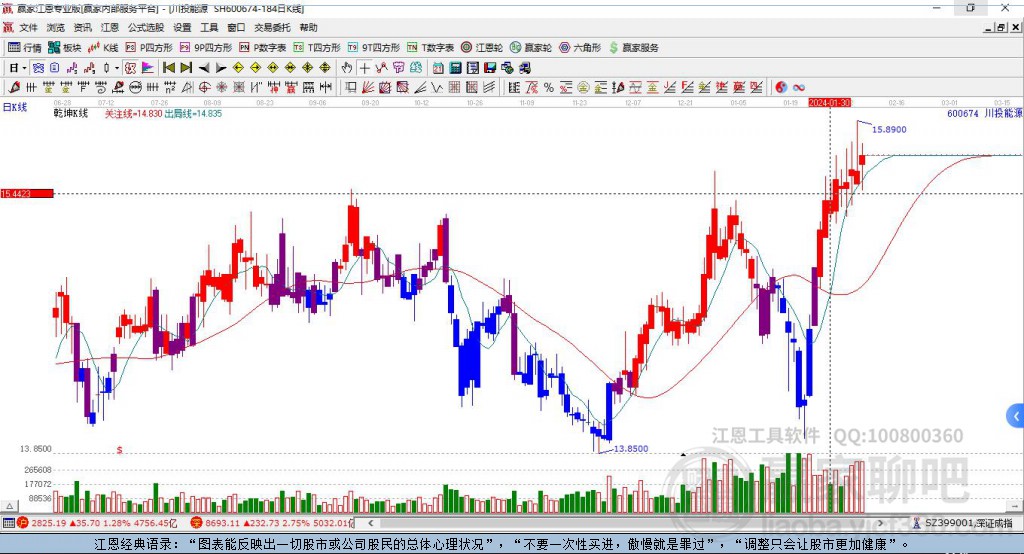Open the calculator icon

click(x=455, y=67)
